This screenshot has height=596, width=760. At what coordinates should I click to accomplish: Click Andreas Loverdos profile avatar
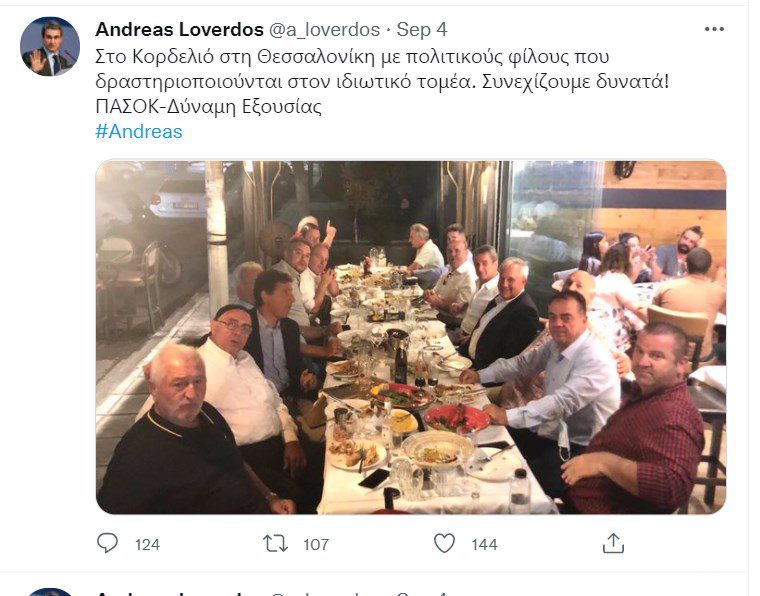click(49, 47)
